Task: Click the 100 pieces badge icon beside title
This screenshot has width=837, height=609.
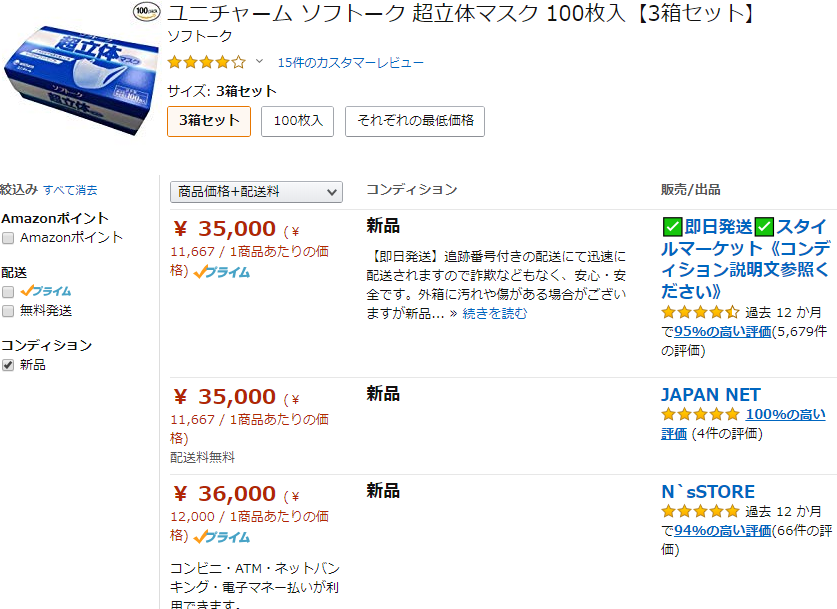Action: coord(146,13)
